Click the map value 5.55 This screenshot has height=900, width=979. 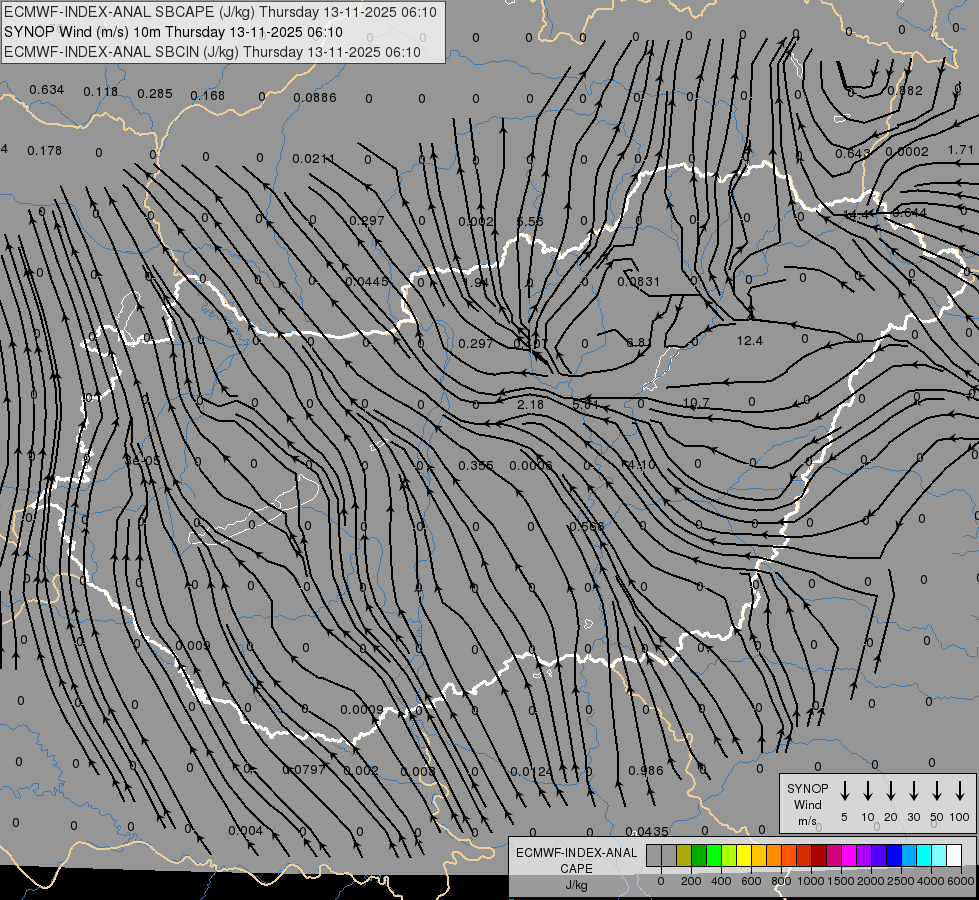(x=530, y=222)
